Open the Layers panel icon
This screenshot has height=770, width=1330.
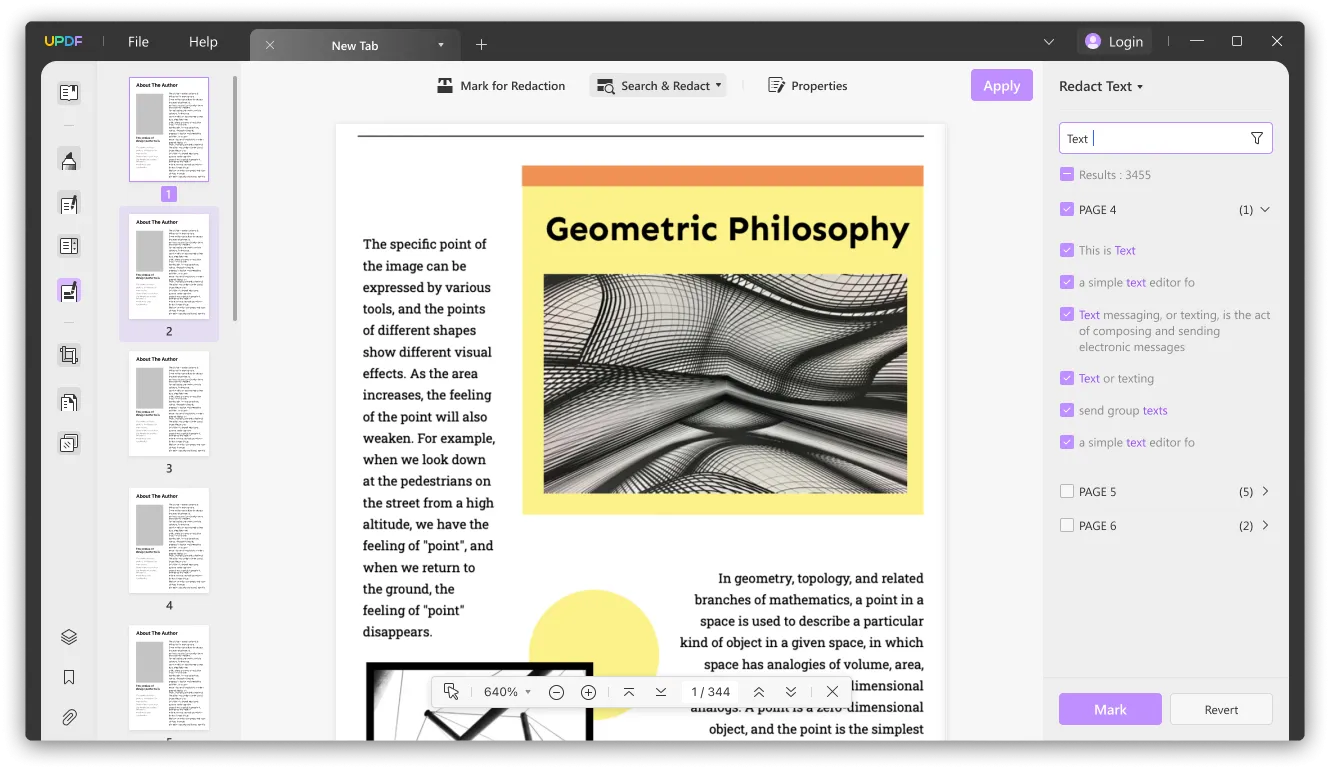pos(69,637)
